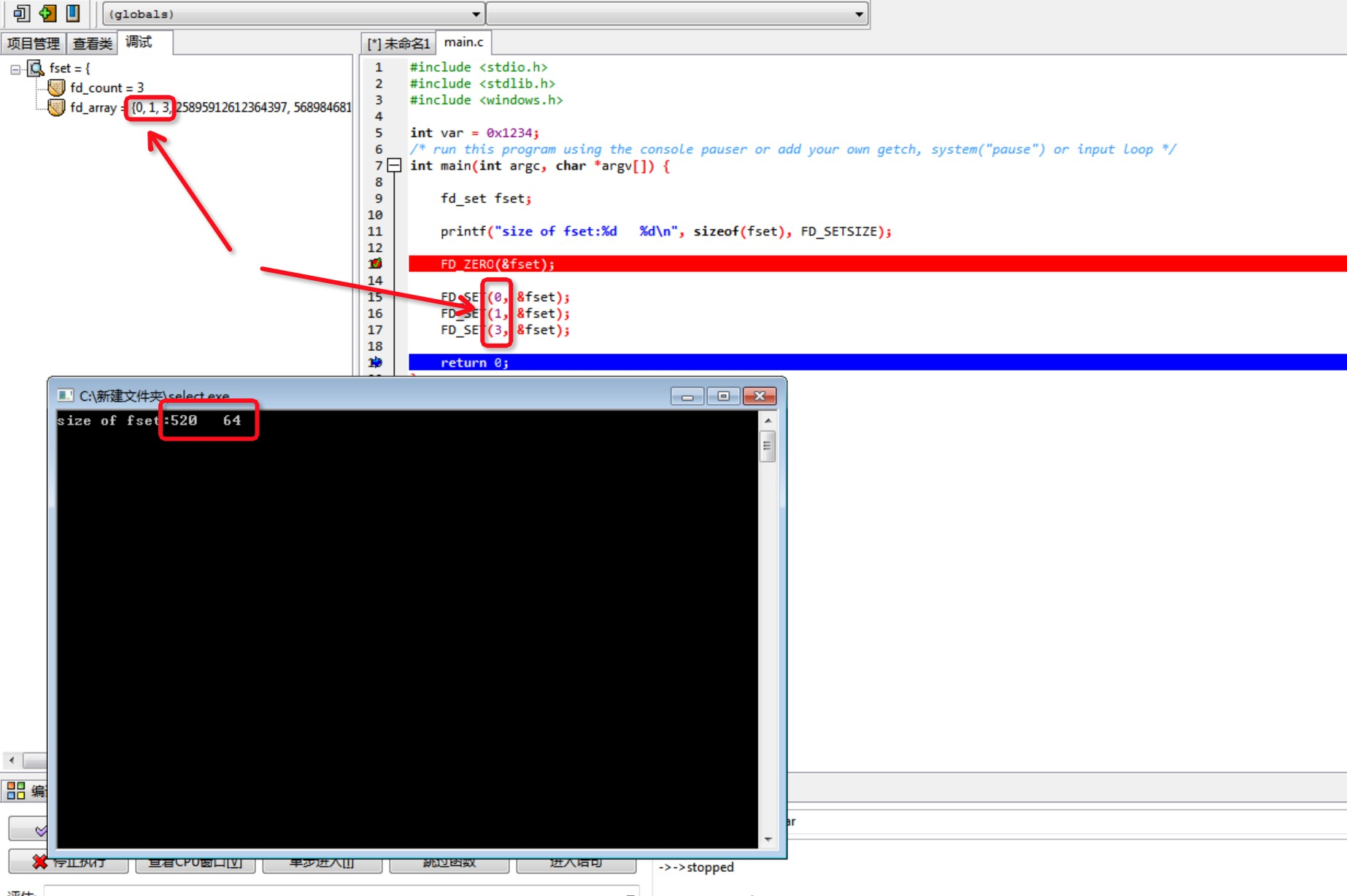Click line number 17 in the gutter
The height and width of the screenshot is (896, 1347).
point(375,330)
